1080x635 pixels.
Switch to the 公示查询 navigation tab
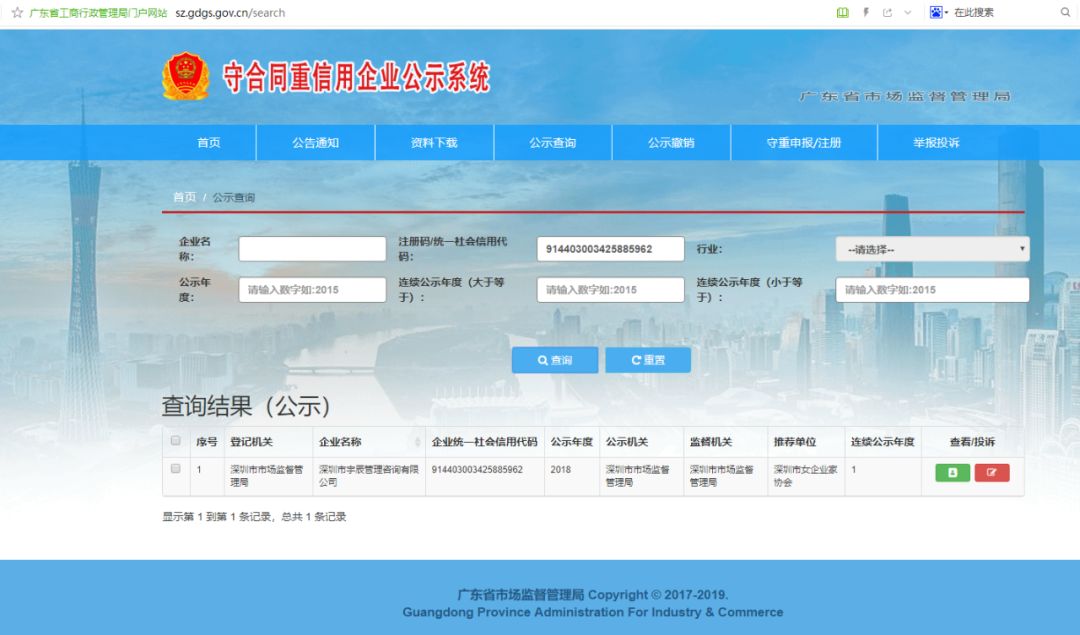coord(551,142)
